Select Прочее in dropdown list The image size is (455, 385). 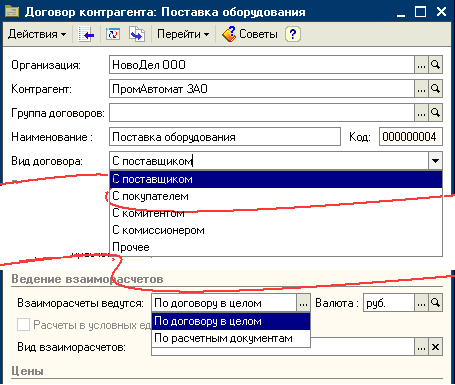[x=276, y=247]
